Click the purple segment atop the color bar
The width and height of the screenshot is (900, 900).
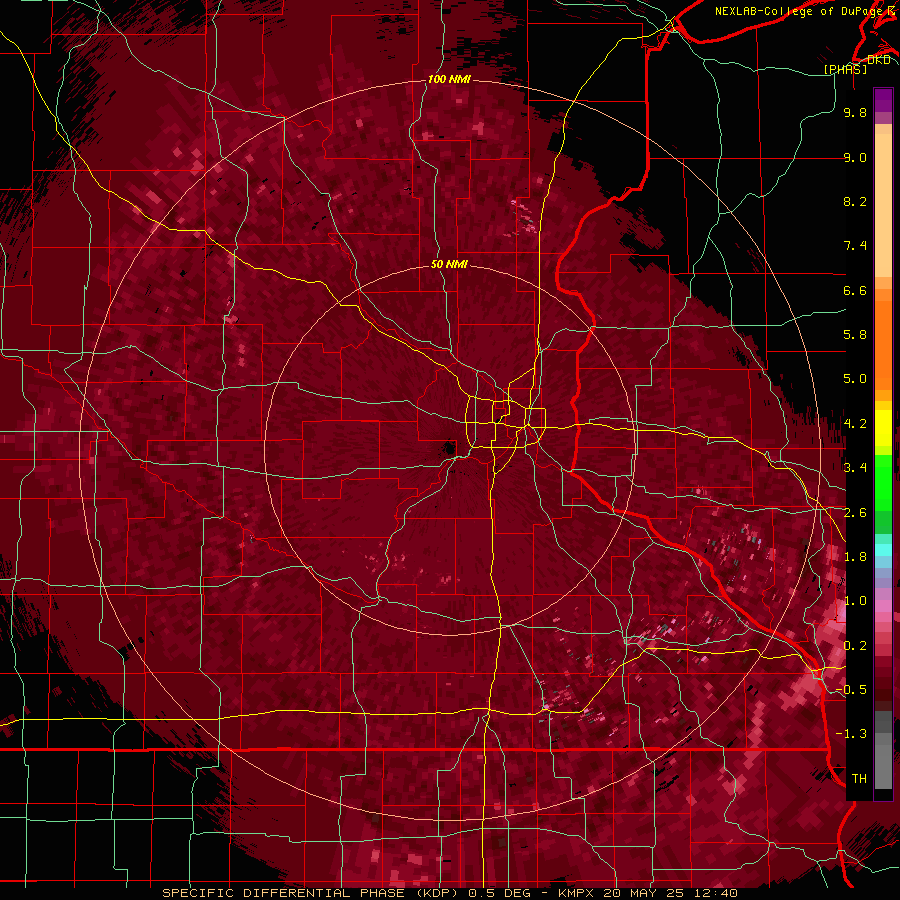(x=883, y=100)
